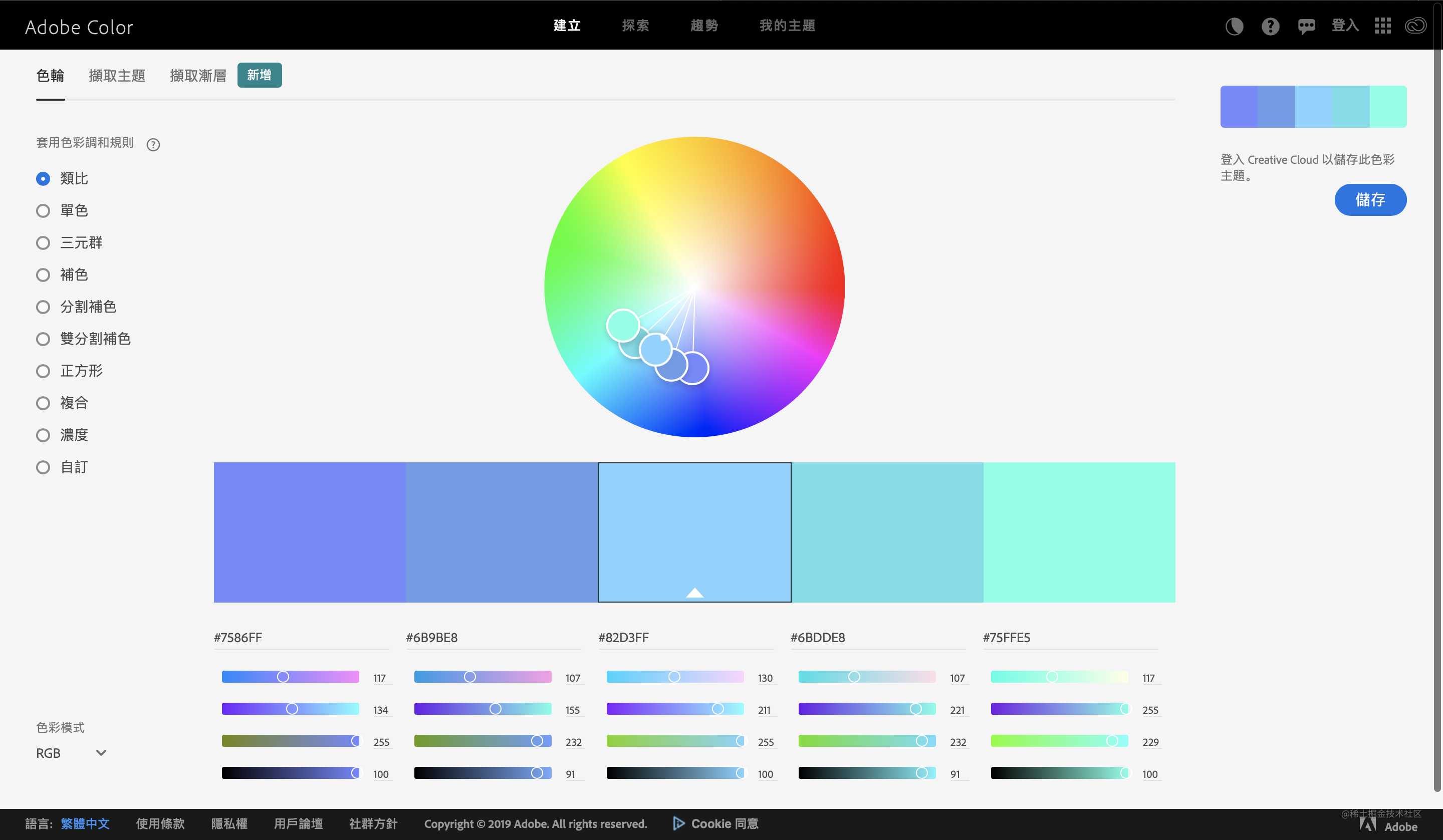
Task: Open the feedback chat bubble icon
Action: (1306, 27)
